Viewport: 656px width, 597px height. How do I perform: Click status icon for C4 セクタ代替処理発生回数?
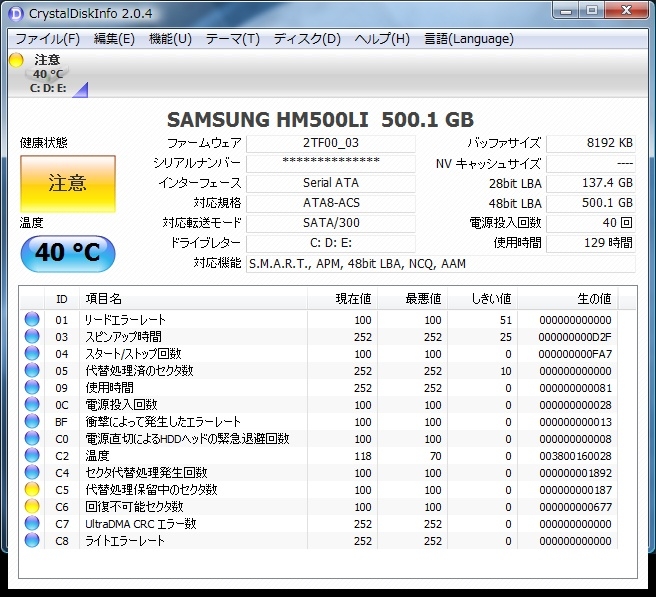tap(32, 472)
